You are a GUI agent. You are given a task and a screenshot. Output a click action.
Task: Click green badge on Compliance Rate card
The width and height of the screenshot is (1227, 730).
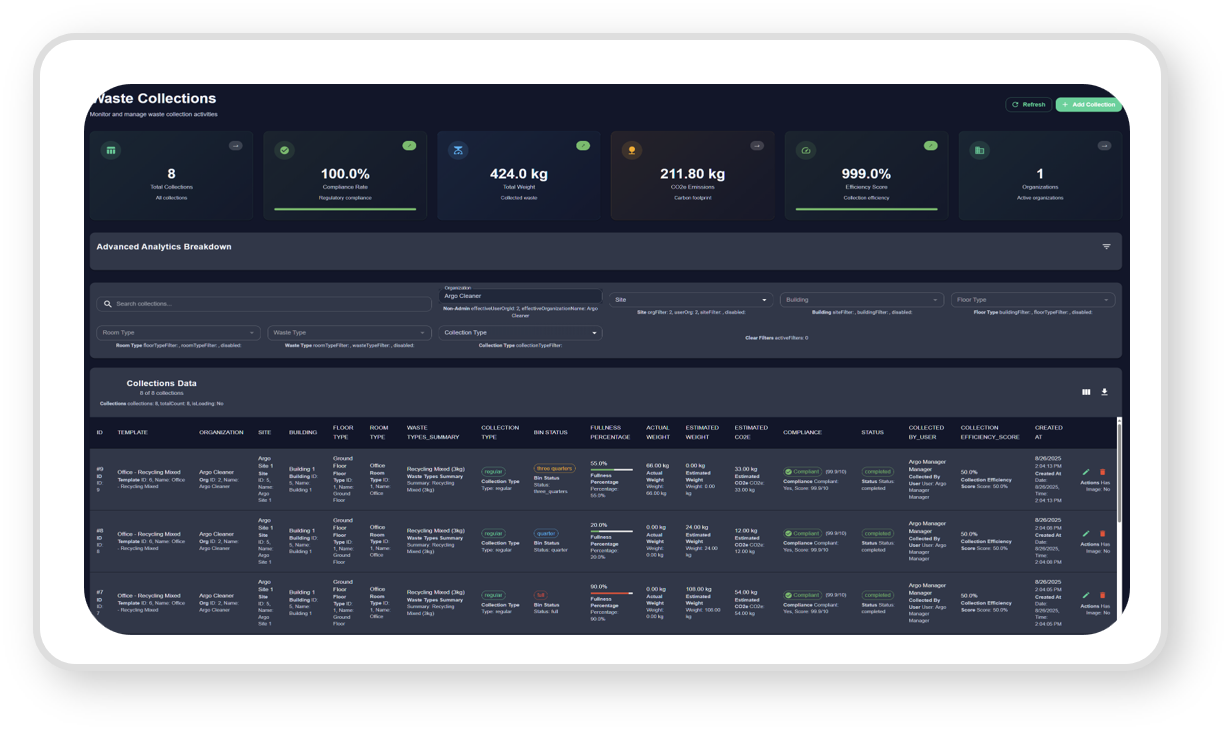409,145
